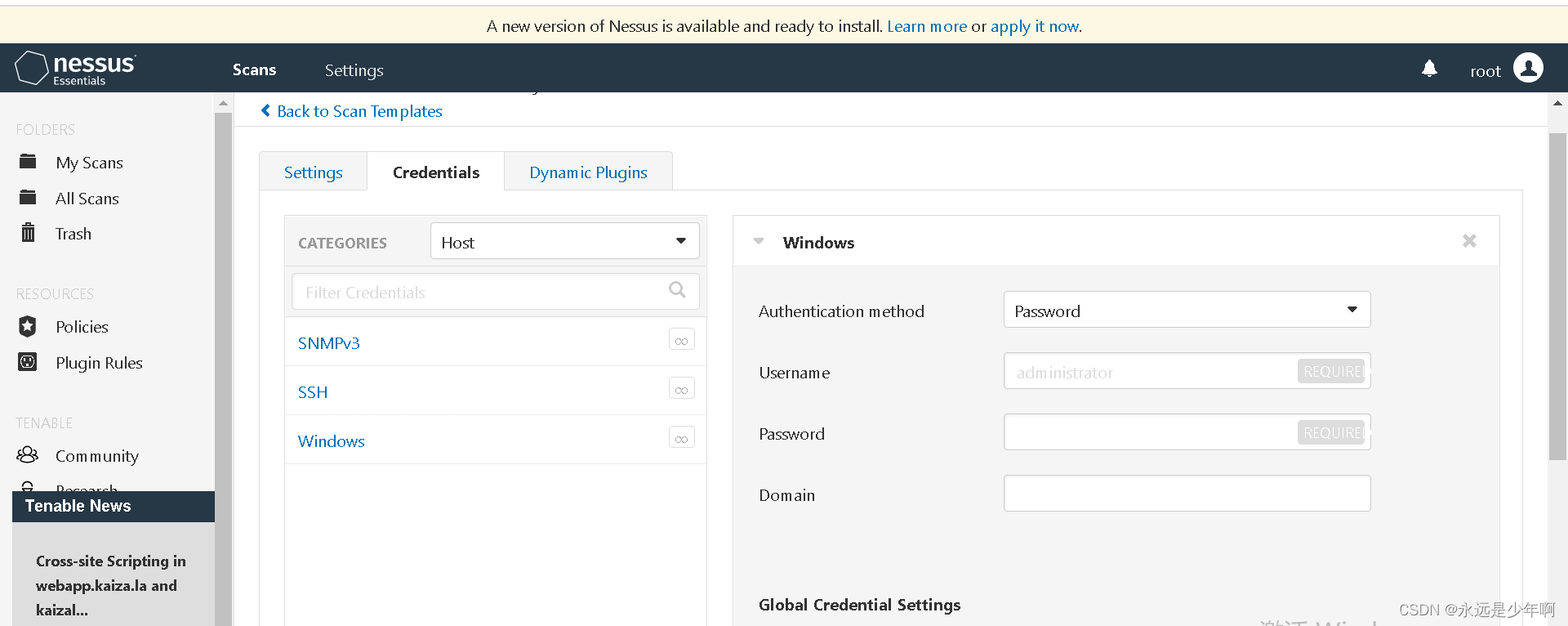Select the Credentials tab
The image size is (1568, 626).
tap(436, 172)
